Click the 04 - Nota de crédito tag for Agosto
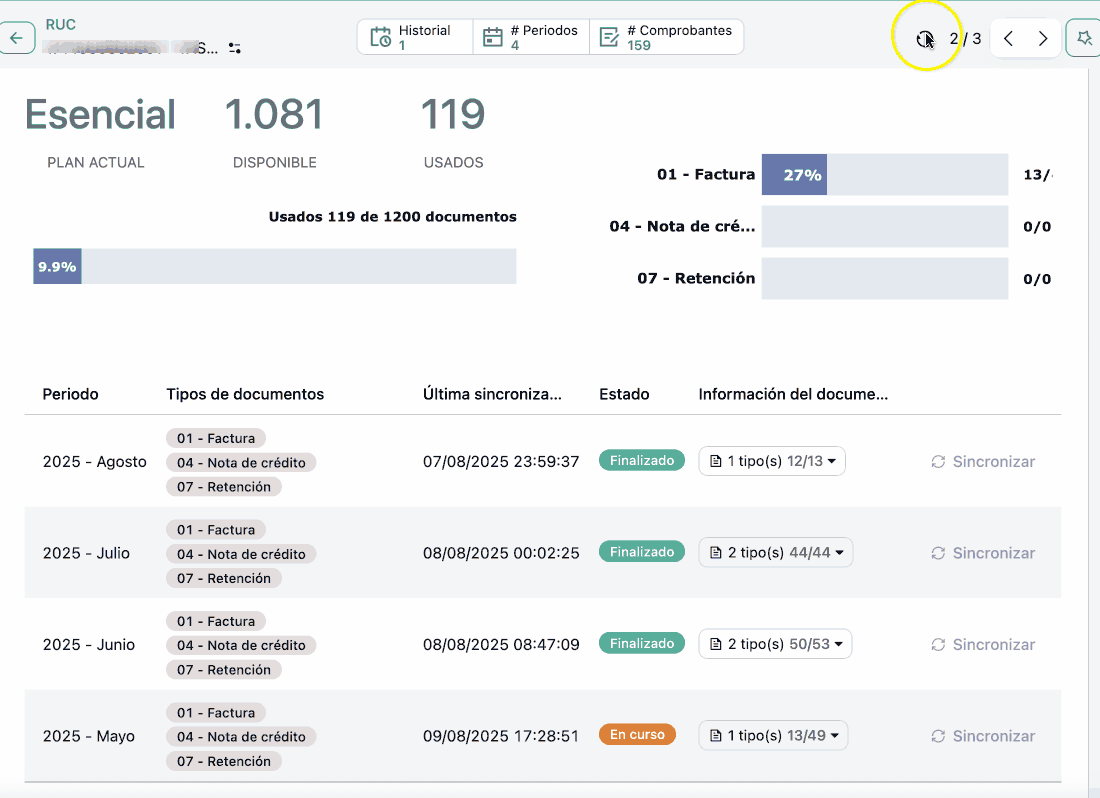The image size is (1100, 798). [241, 461]
